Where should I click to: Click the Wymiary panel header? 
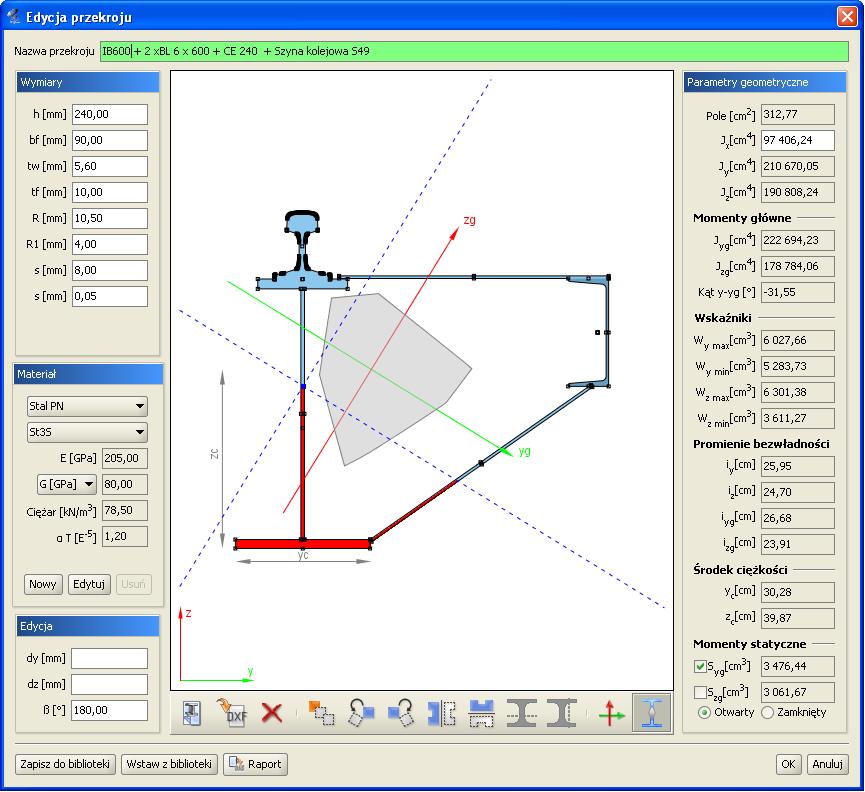pyautogui.click(x=88, y=82)
